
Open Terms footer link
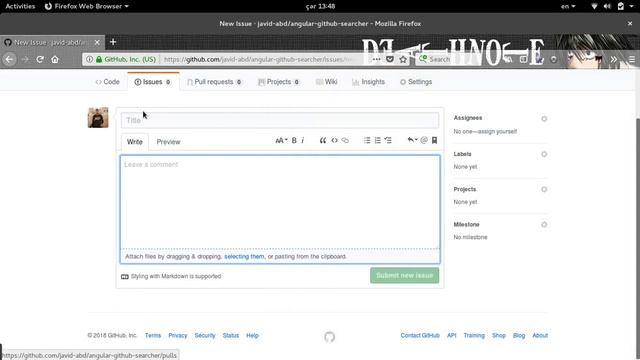click(x=153, y=336)
